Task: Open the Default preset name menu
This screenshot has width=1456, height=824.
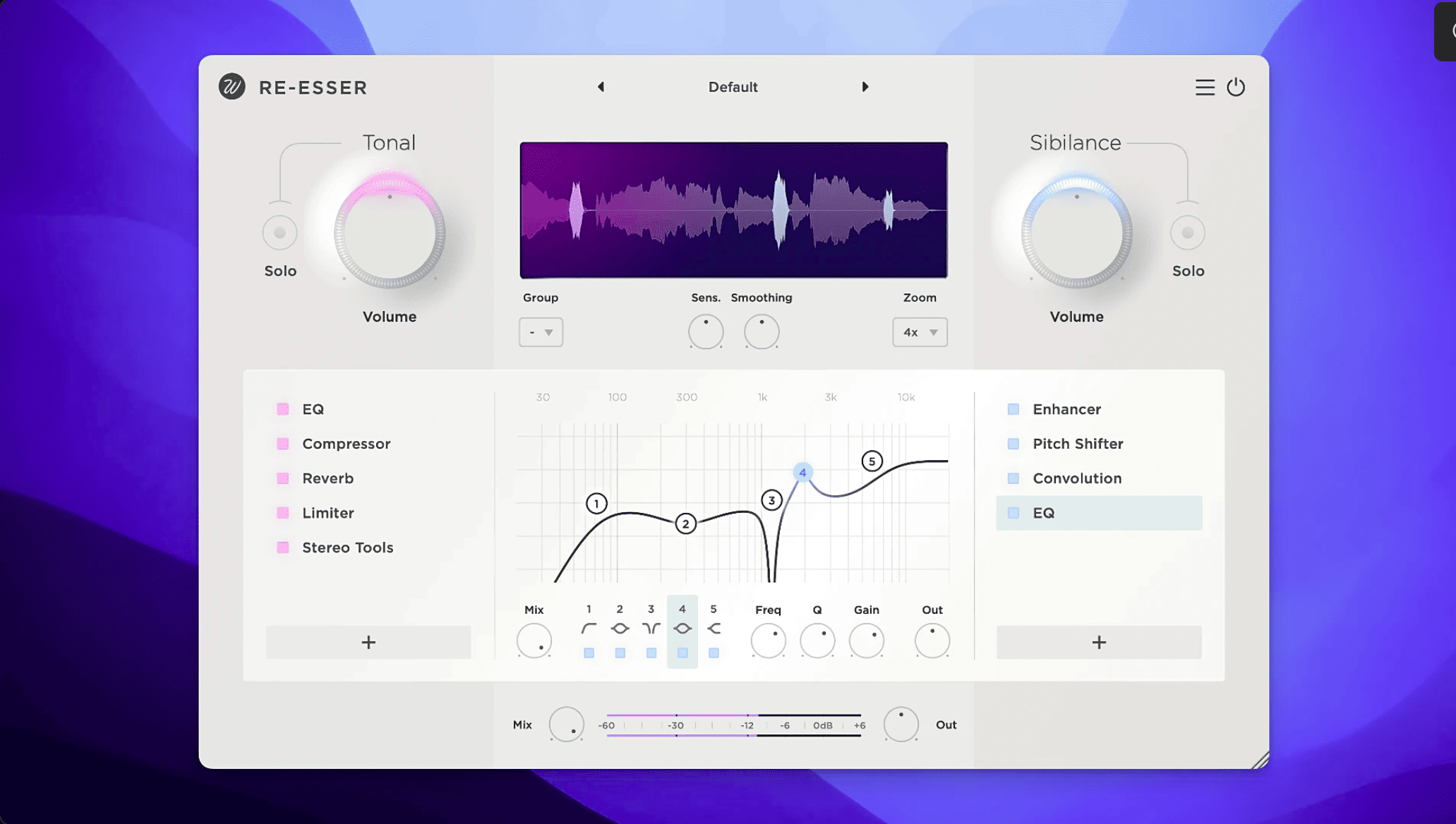Action: coord(733,87)
